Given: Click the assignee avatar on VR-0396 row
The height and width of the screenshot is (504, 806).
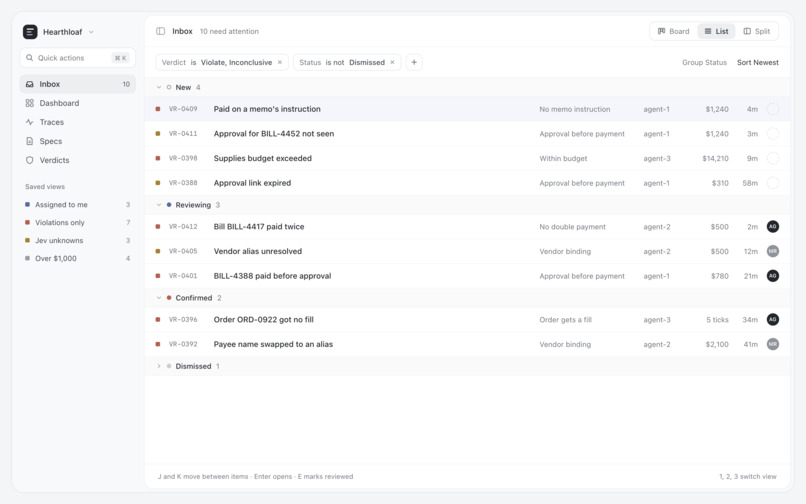Looking at the screenshot, I should pos(773,319).
